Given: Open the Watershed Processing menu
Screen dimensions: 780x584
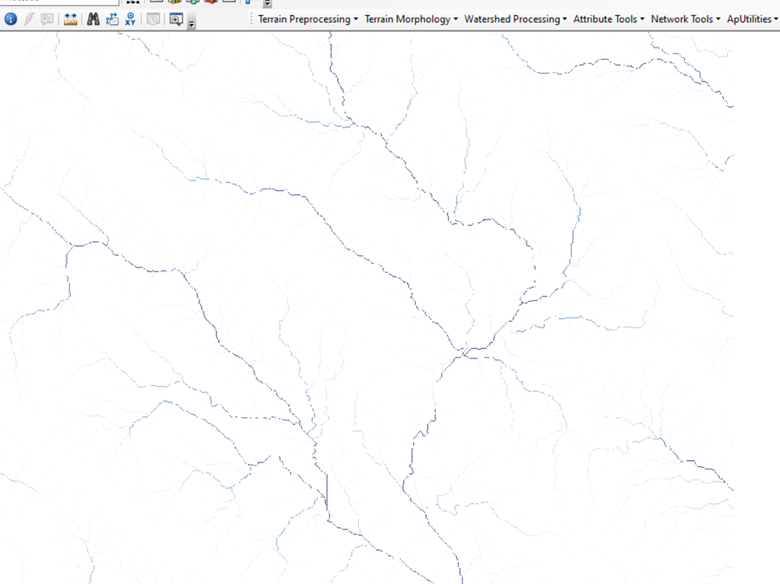Looking at the screenshot, I should [x=515, y=19].
